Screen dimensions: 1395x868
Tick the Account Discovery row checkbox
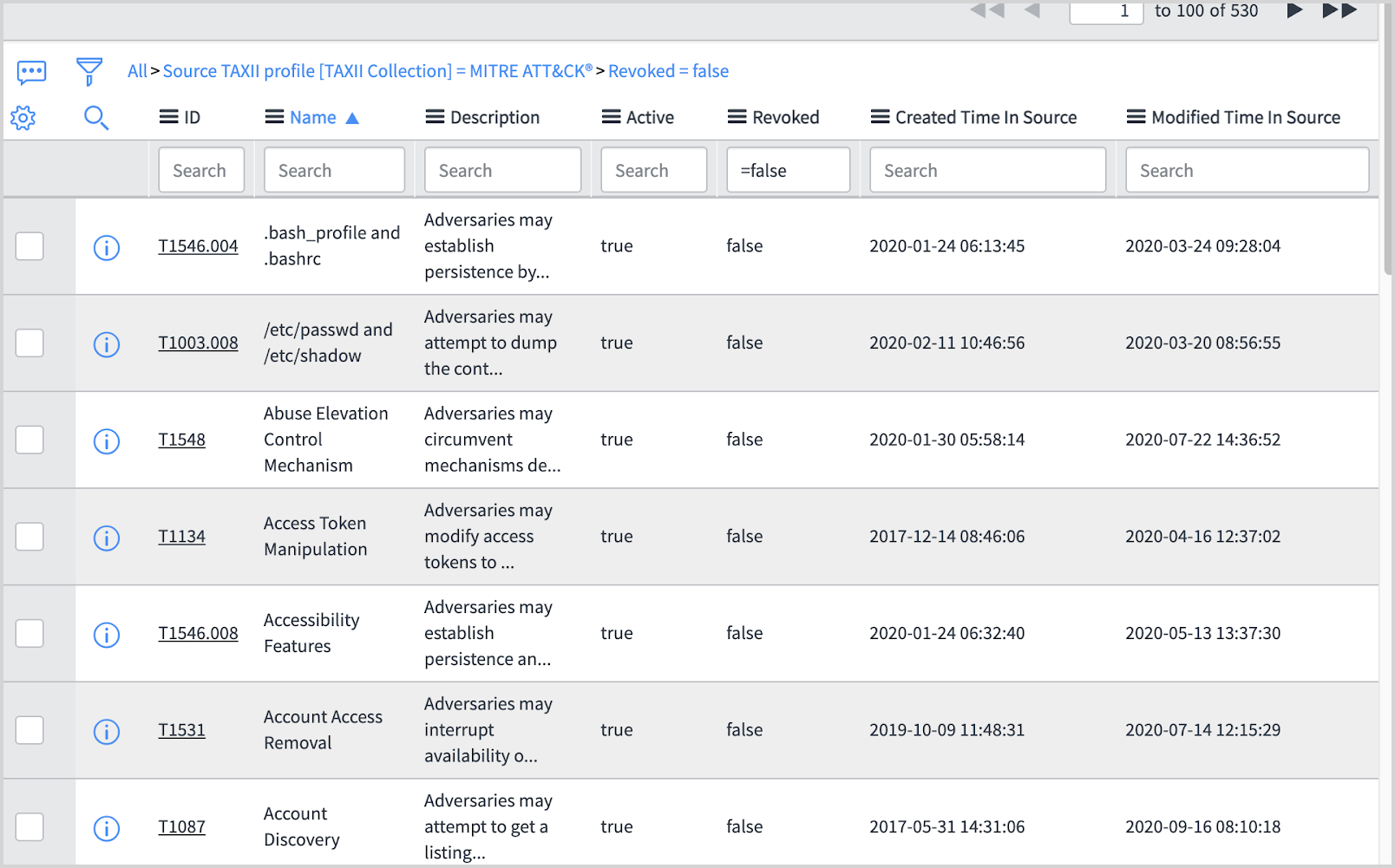30,827
